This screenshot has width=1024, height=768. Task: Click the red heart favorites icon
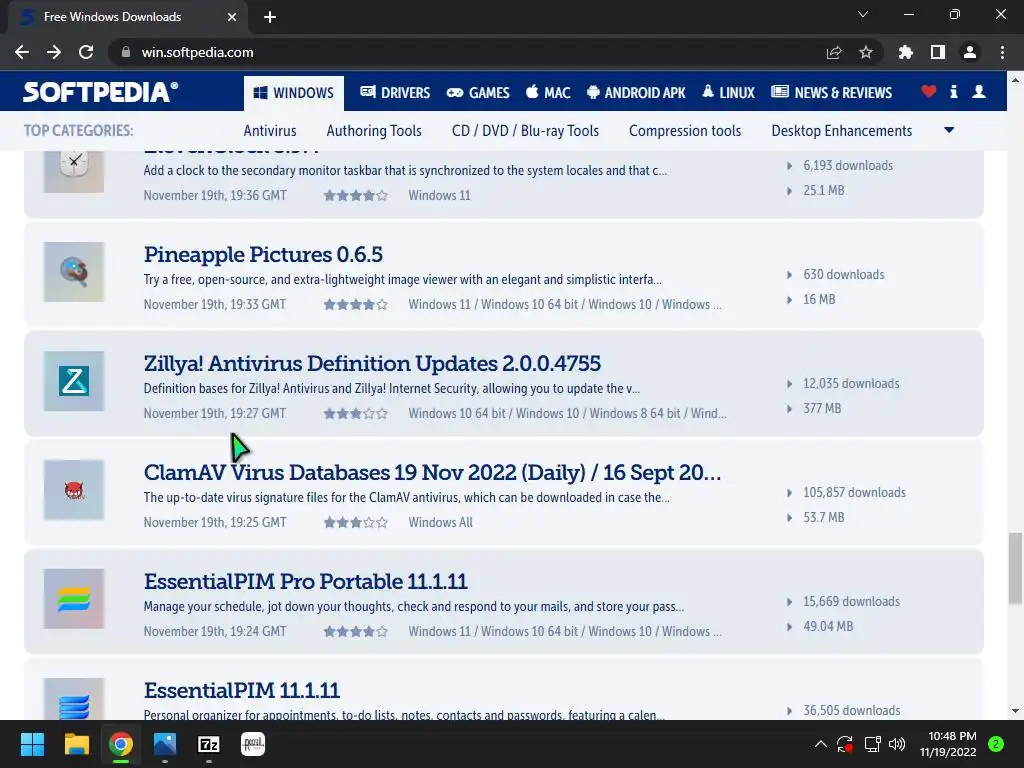(929, 91)
